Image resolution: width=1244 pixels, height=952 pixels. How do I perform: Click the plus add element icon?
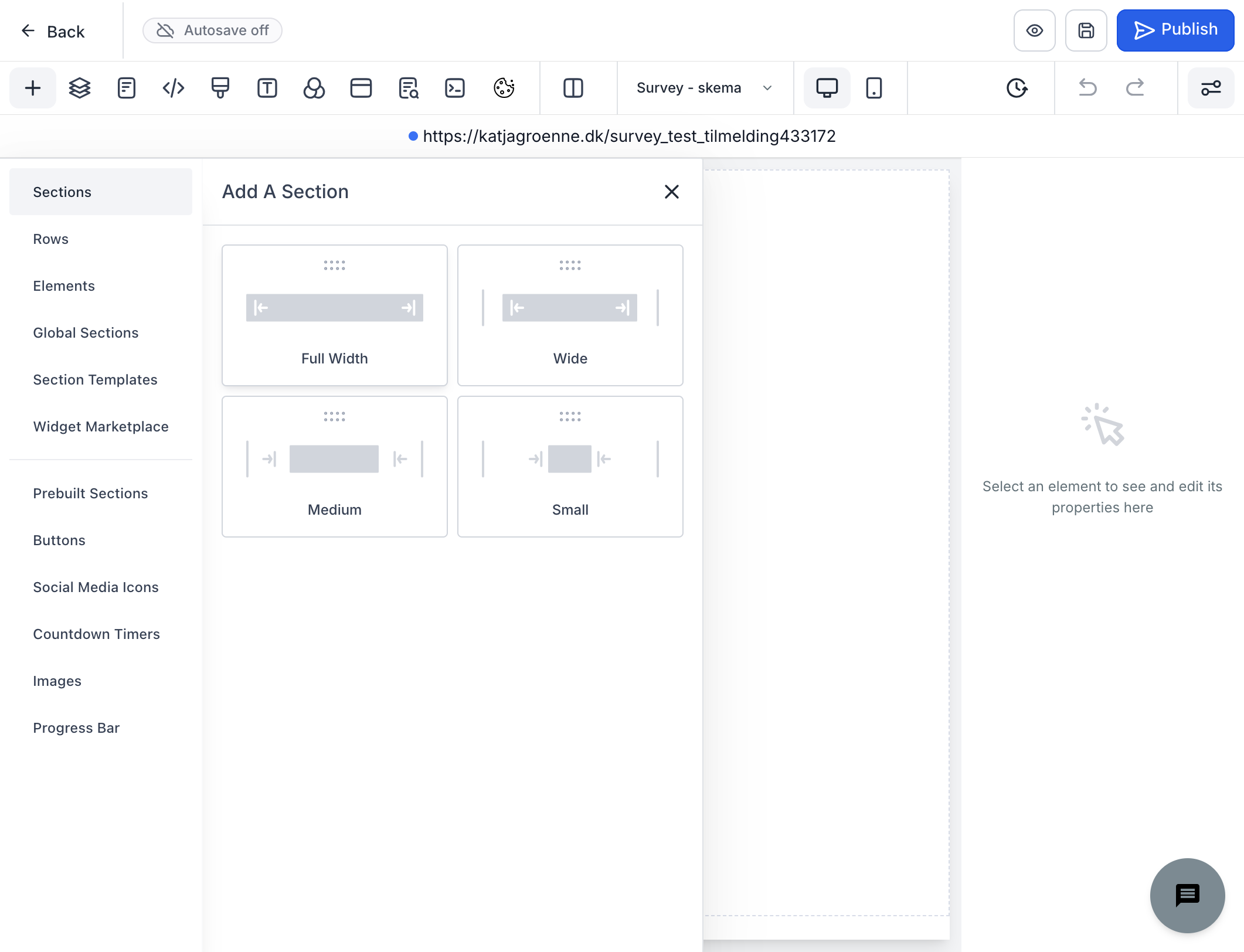(x=33, y=88)
